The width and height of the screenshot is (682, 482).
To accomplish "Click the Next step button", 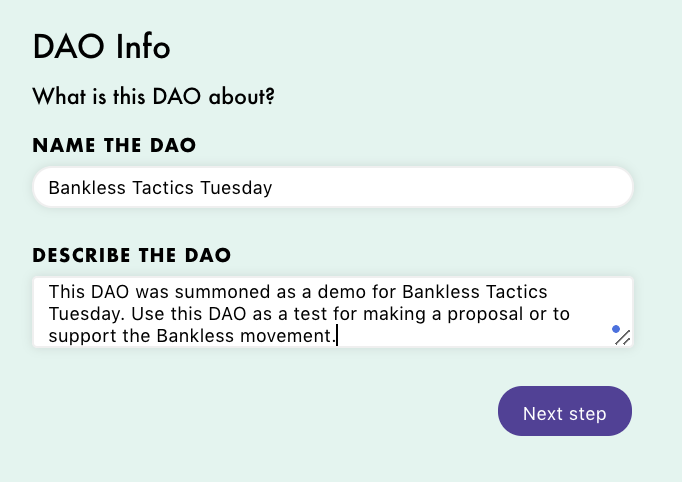I will click(565, 411).
